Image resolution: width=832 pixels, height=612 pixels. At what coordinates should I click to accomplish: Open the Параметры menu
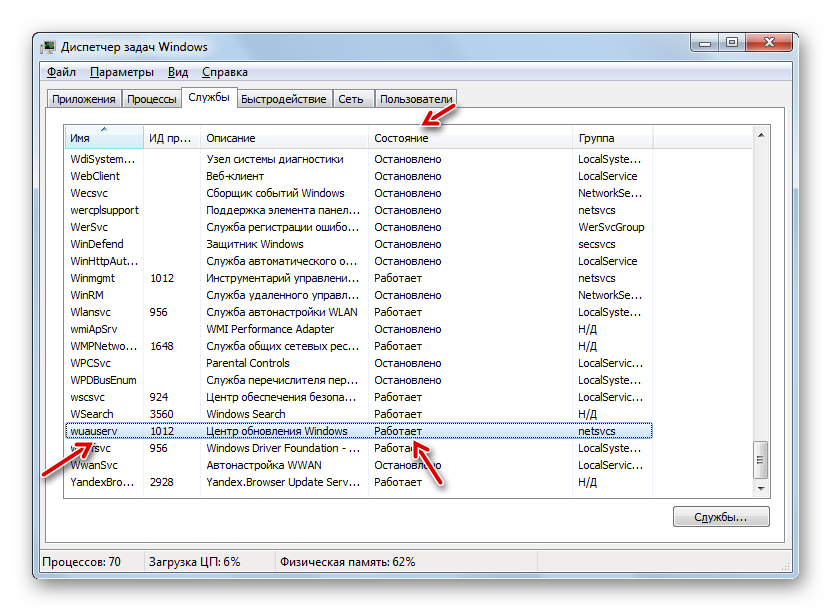tap(121, 72)
